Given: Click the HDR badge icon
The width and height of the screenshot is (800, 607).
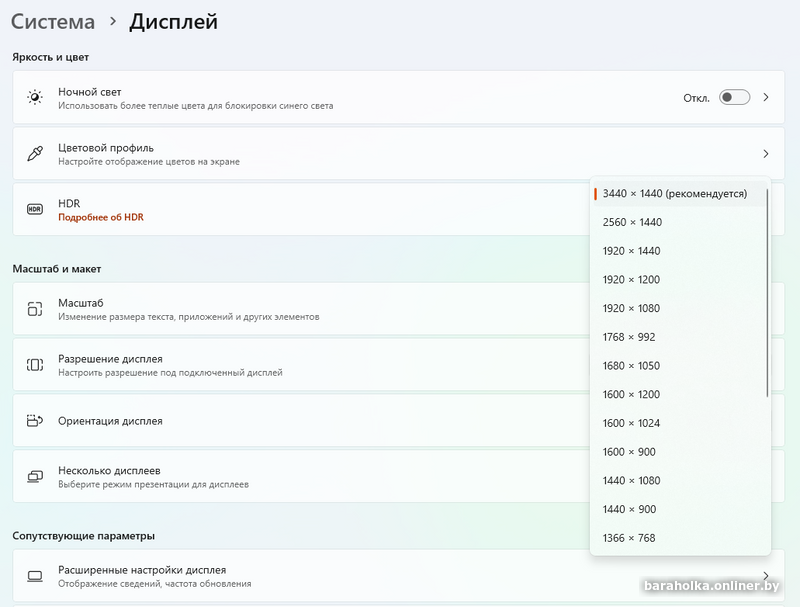Looking at the screenshot, I should pyautogui.click(x=35, y=209).
